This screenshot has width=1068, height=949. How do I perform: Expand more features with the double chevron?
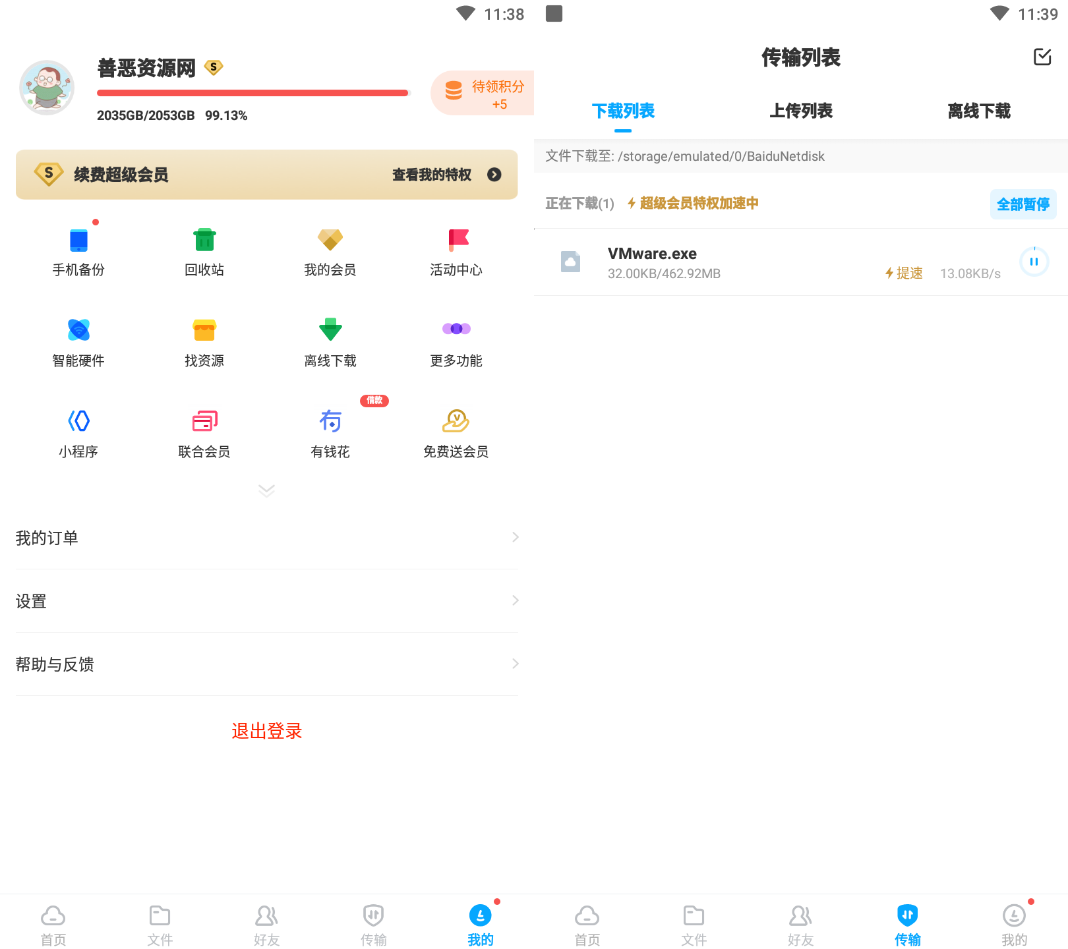point(266,490)
